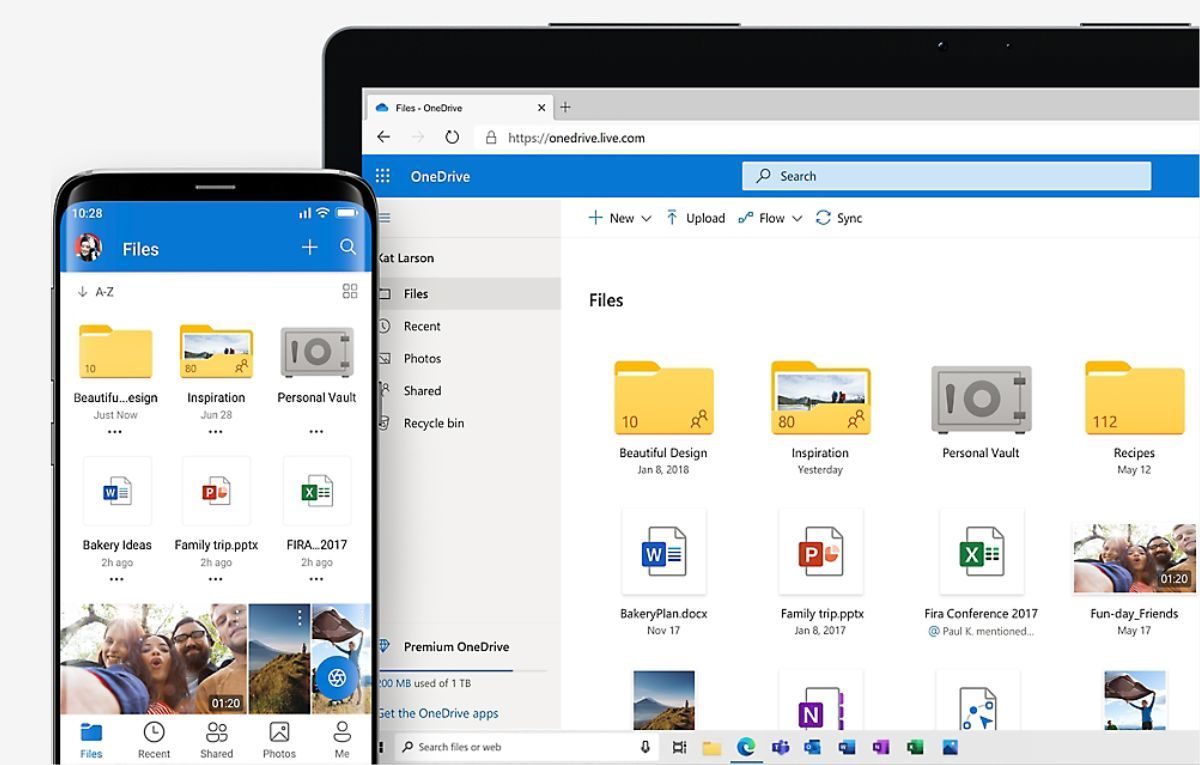This screenshot has height=765, width=1200.
Task: Change the A-Z sort order on phone
Action: [x=96, y=292]
